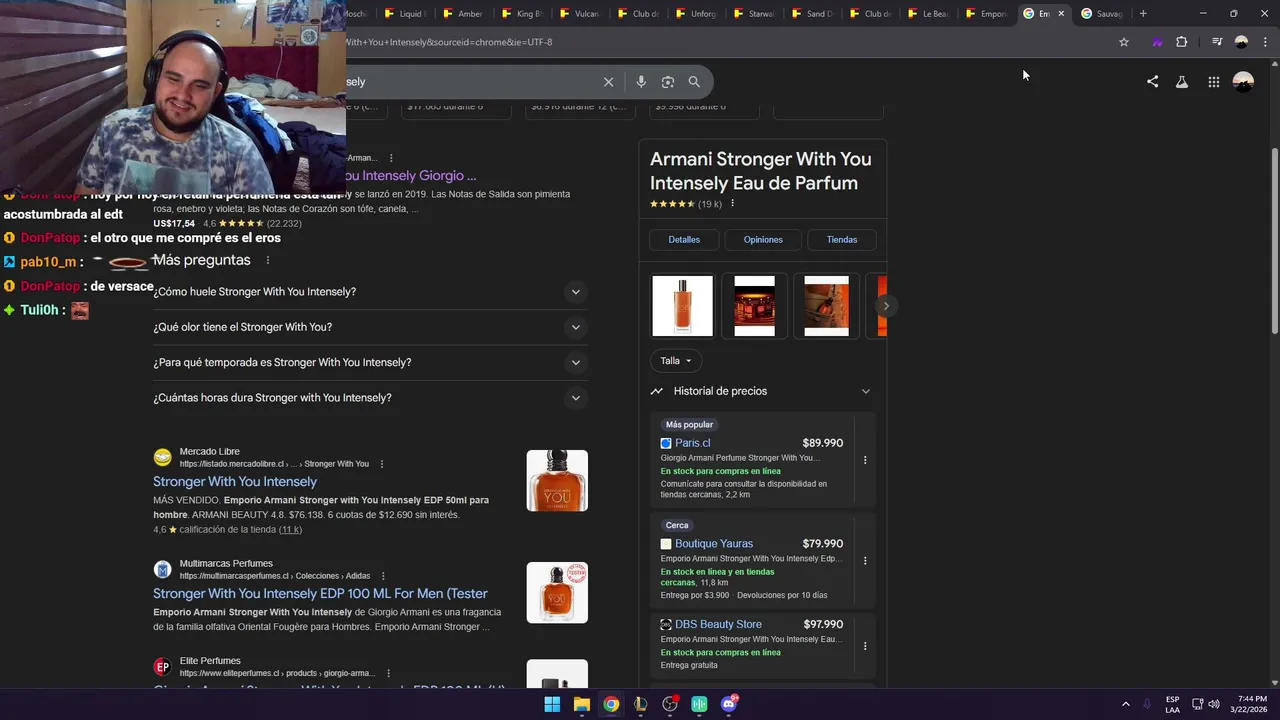The height and width of the screenshot is (720, 1280).
Task: Open Mercado Libre result perfume thumbnail
Action: [x=557, y=481]
